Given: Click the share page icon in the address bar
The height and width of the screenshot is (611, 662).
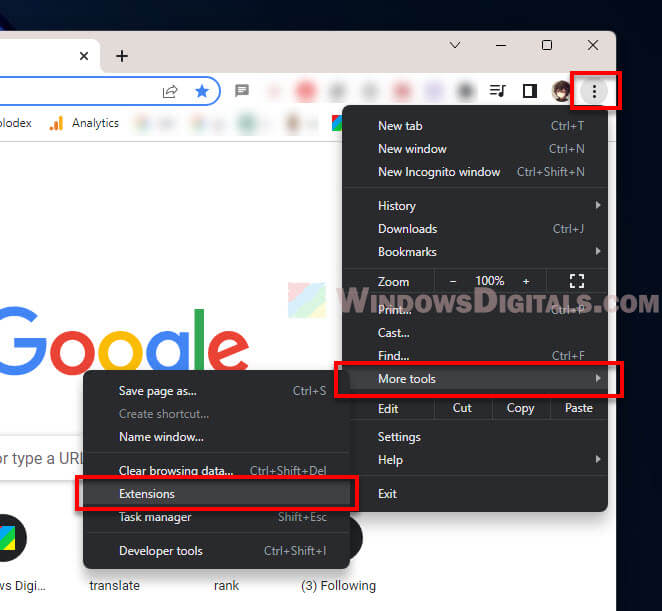Looking at the screenshot, I should [x=170, y=91].
